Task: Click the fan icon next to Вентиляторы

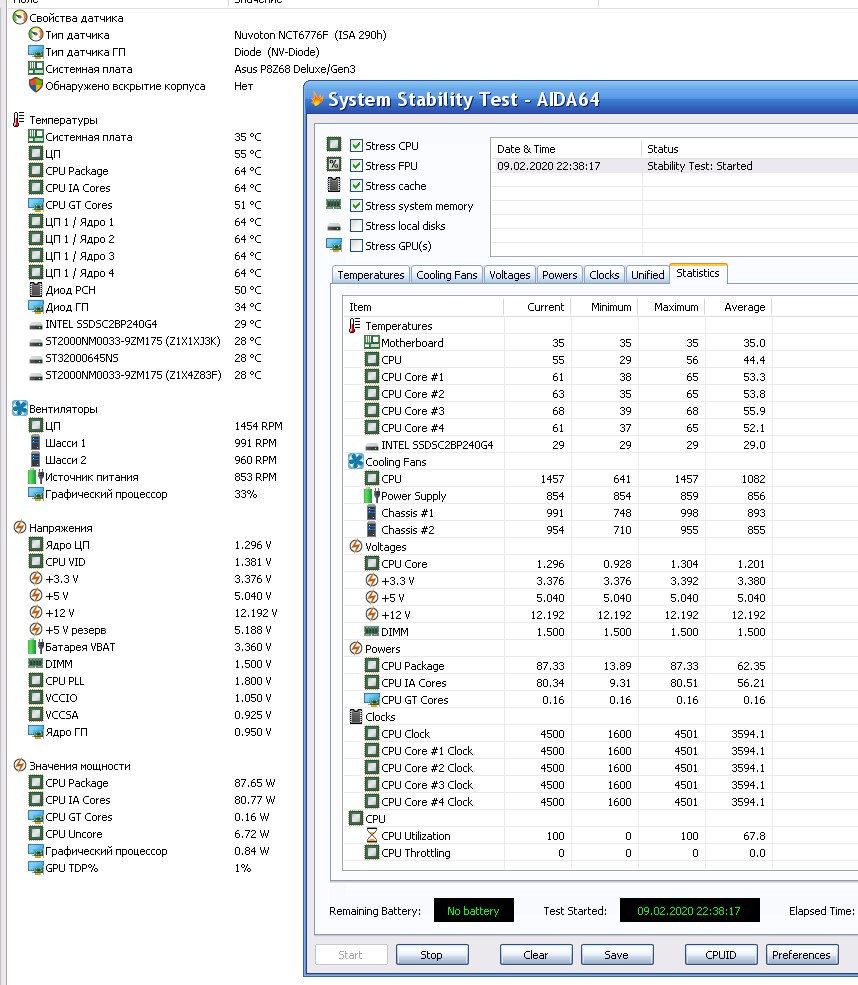Action: click(x=19, y=408)
